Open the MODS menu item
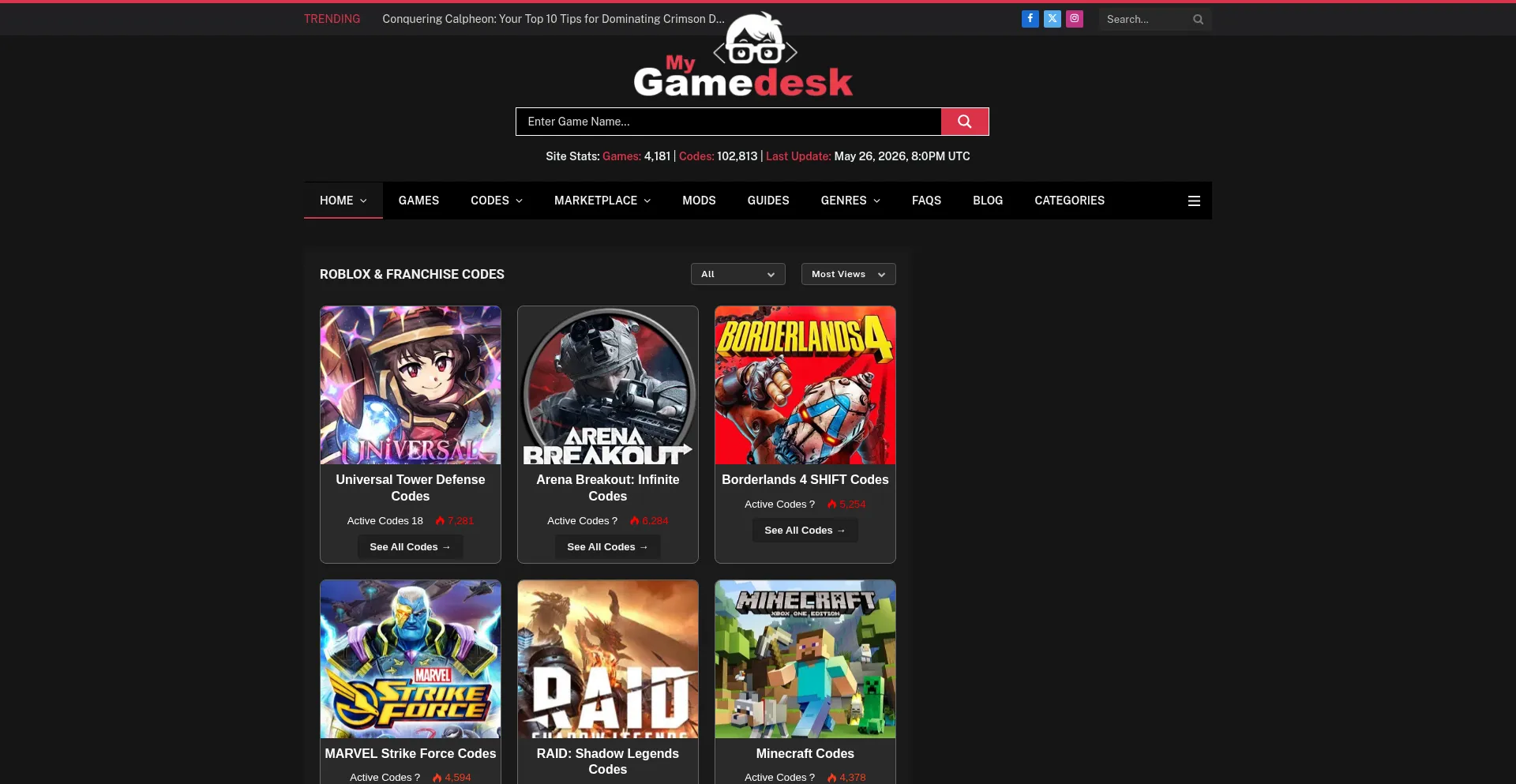This screenshot has width=1516, height=784. [699, 201]
